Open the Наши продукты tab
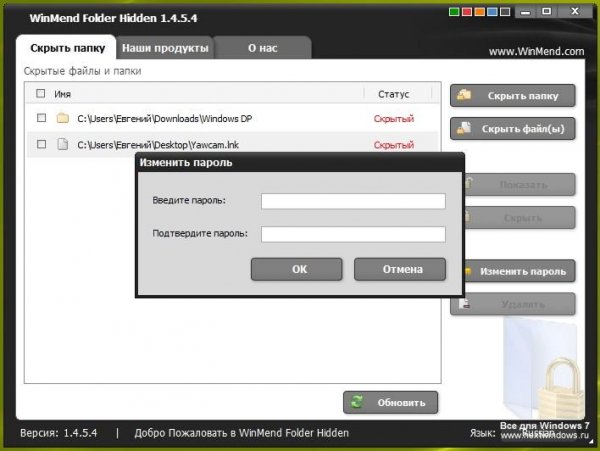This screenshot has height=451, width=600. 165,48
